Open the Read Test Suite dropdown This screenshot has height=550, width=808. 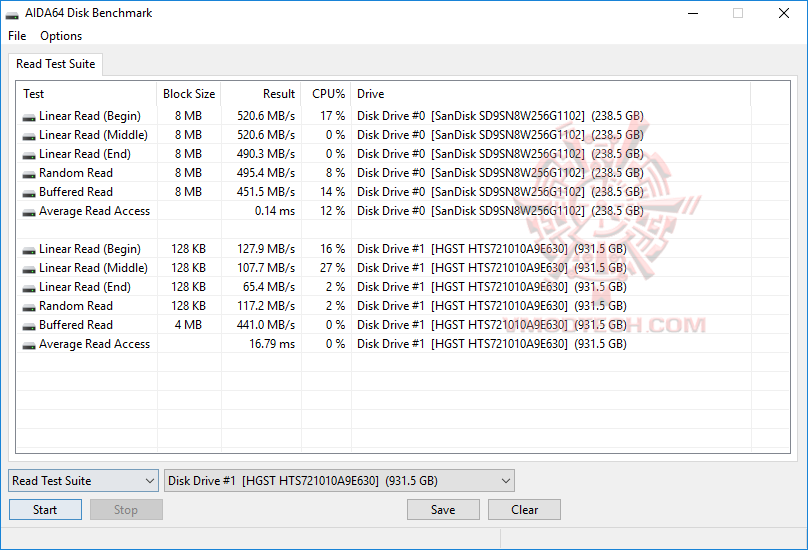[x=83, y=480]
